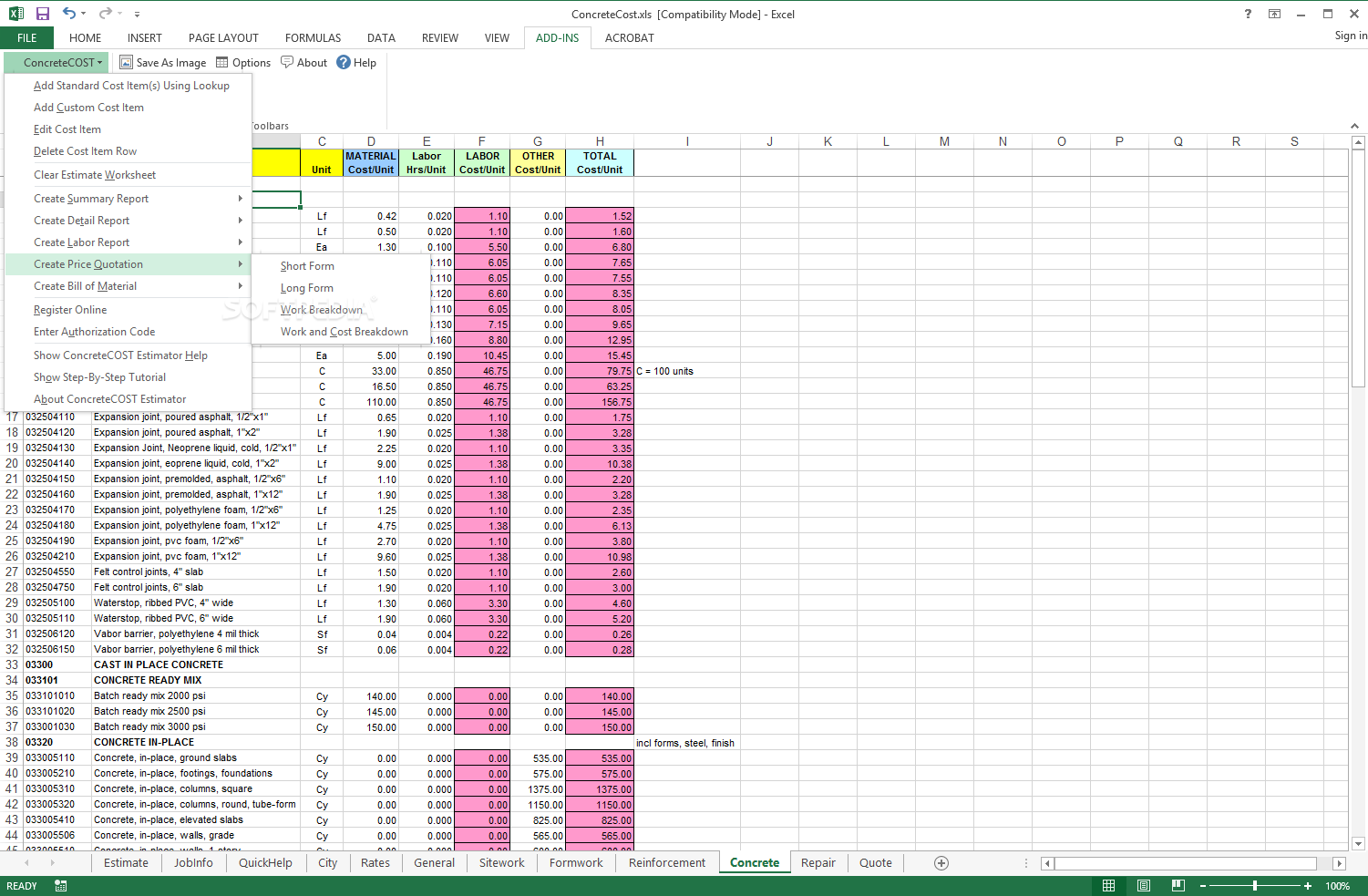This screenshot has width=1368, height=896.
Task: Switch to the QuickHelp sheet tab
Action: click(x=265, y=863)
